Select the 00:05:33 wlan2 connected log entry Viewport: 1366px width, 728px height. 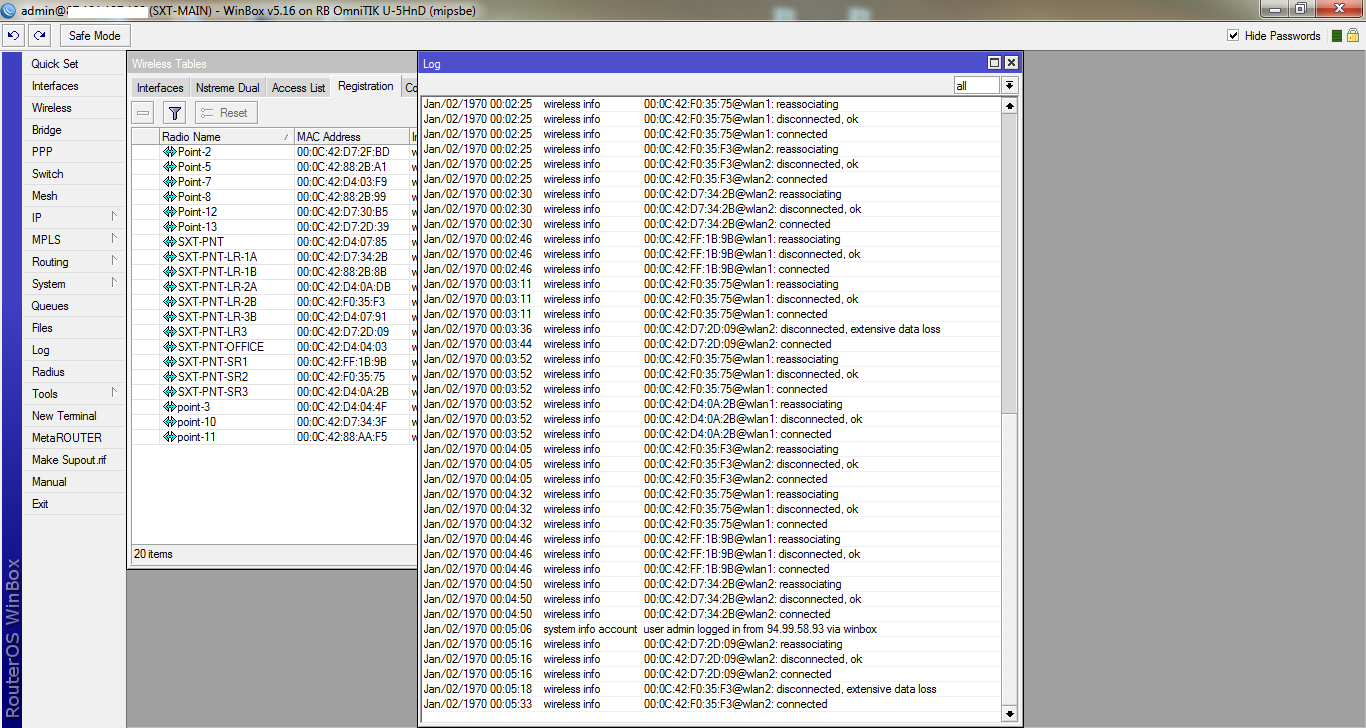pos(710,704)
